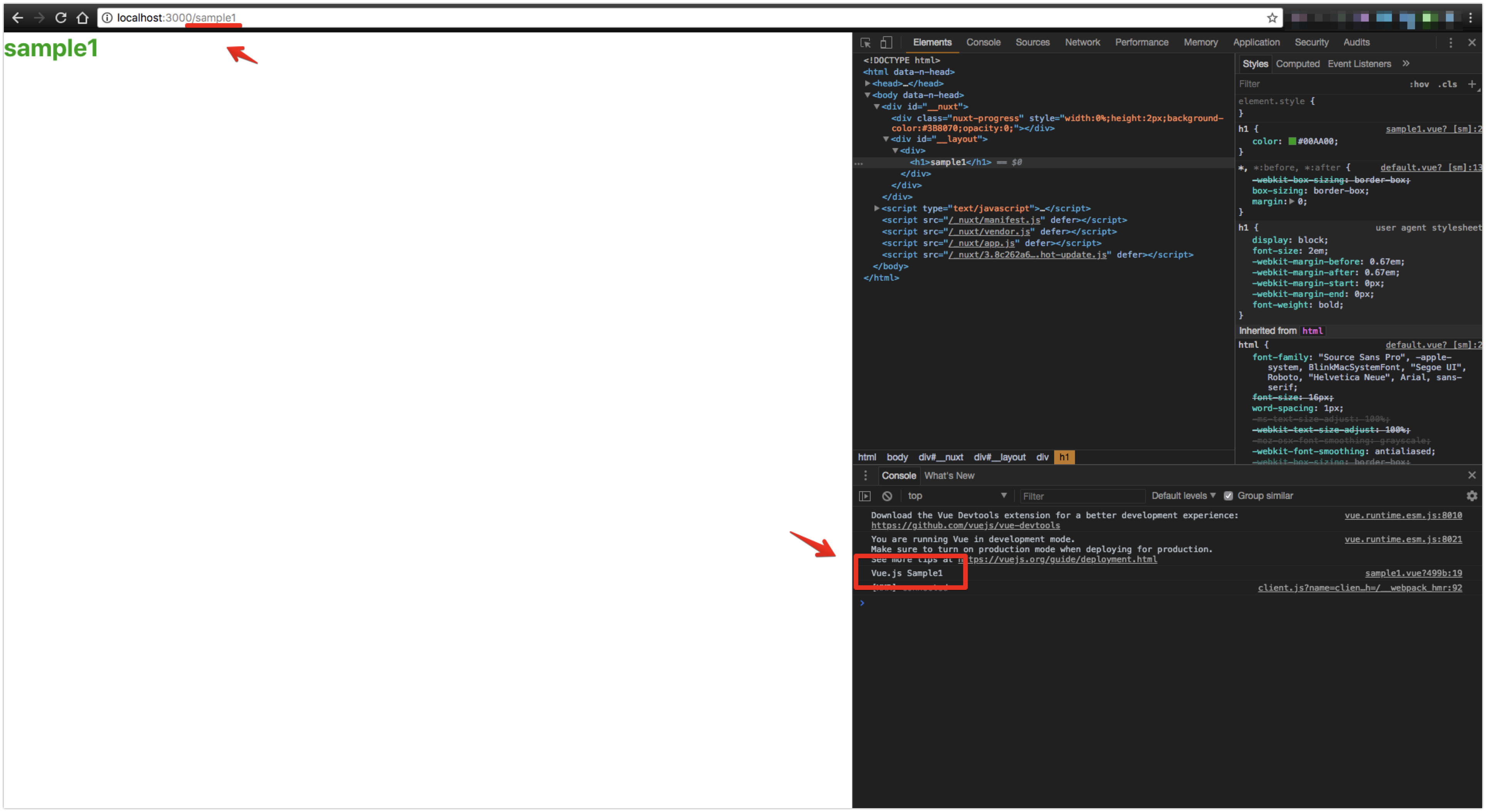Open the Default levels dropdown
This screenshot has height=812, width=1486.
pos(1183,496)
